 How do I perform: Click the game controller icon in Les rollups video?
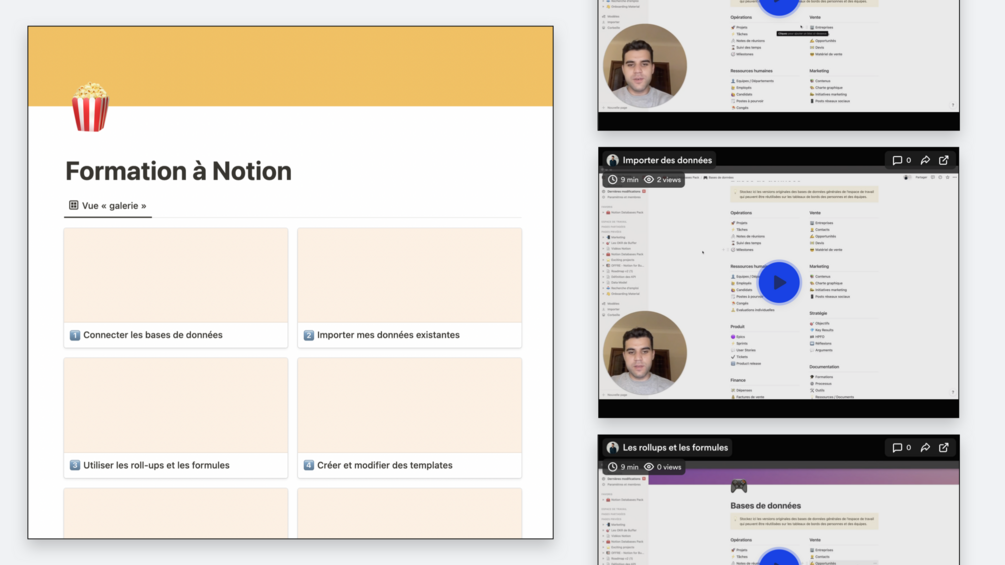[x=739, y=486]
